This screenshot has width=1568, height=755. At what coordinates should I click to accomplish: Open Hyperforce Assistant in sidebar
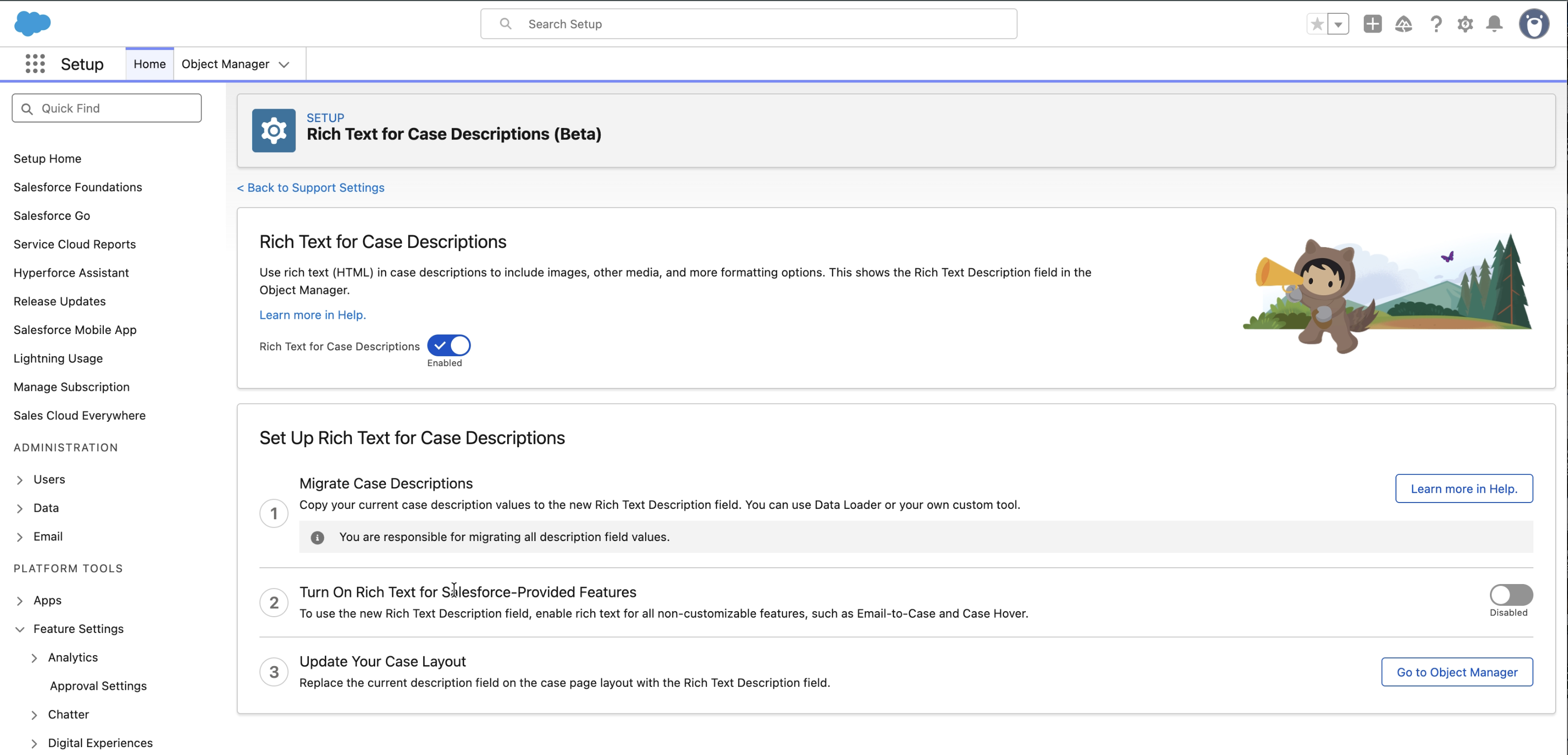pos(71,273)
